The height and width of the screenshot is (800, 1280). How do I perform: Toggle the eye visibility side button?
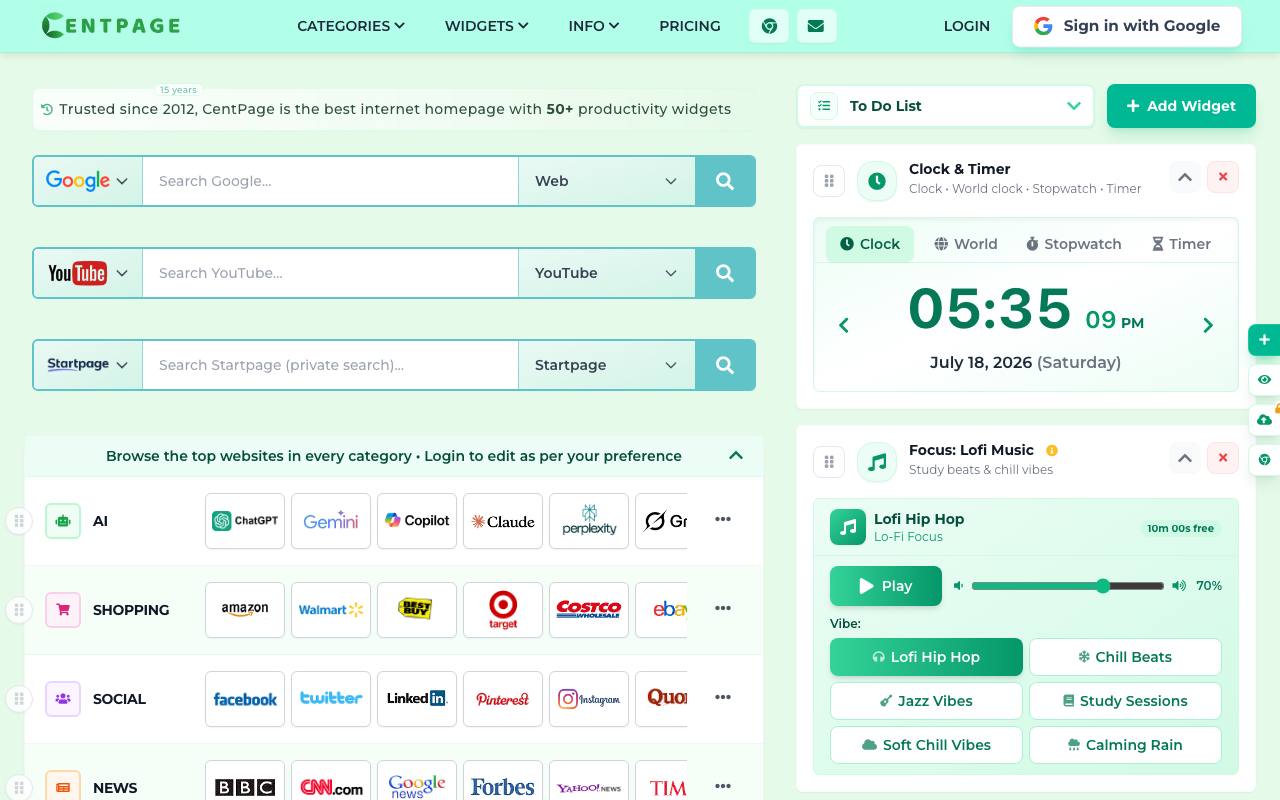tap(1264, 380)
